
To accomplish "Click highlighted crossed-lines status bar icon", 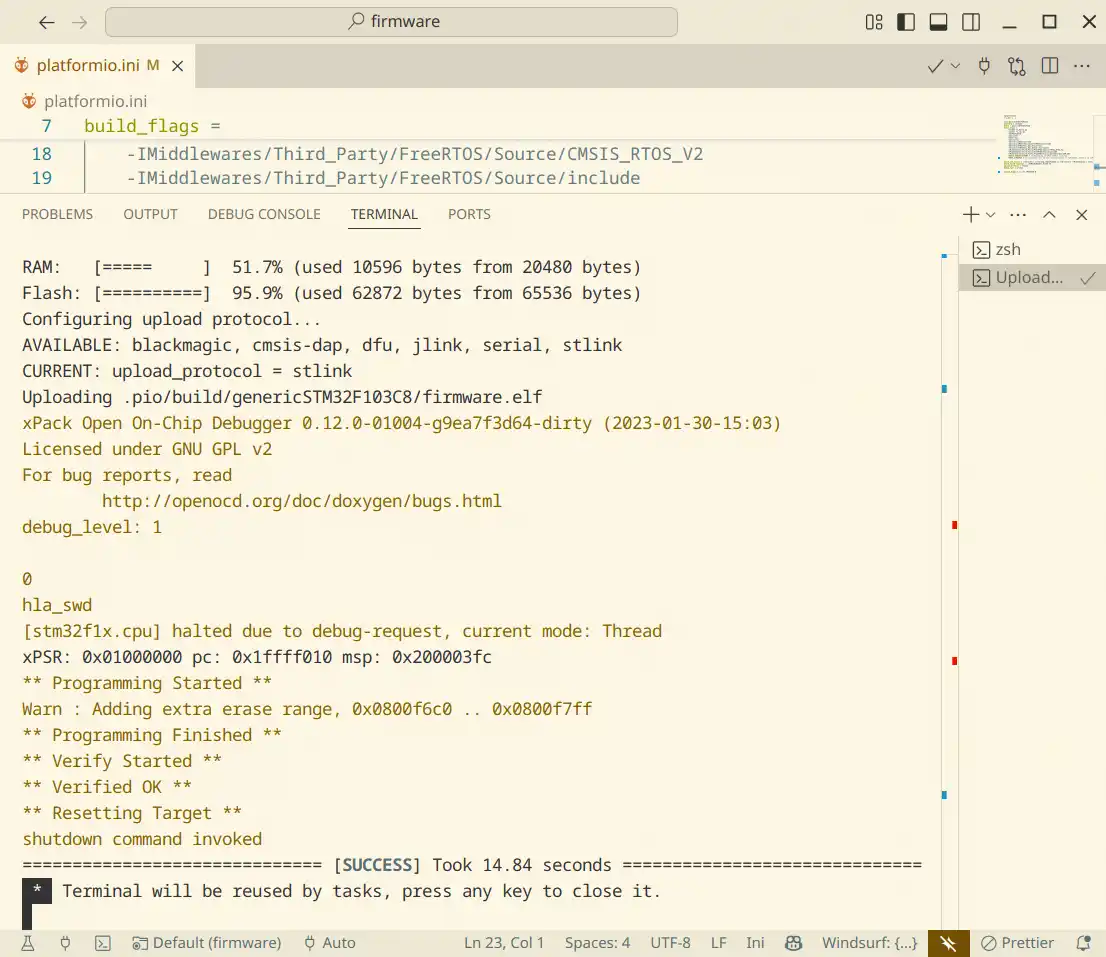I will [948, 944].
